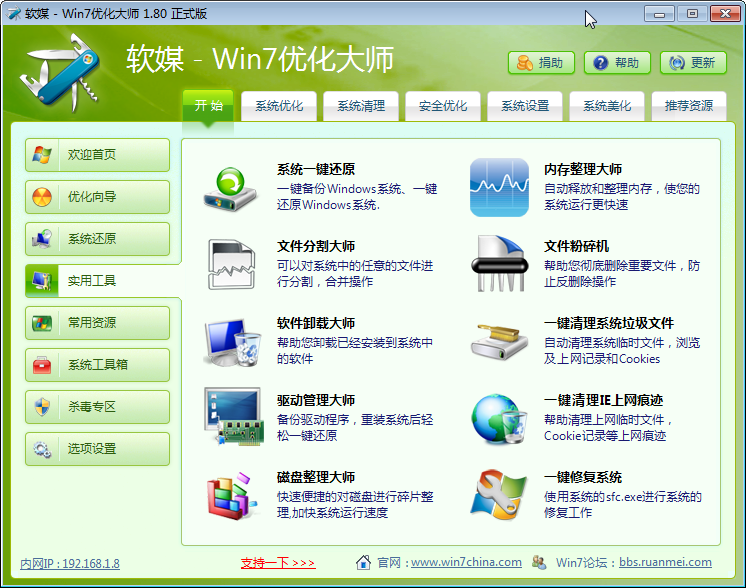Open the 系统美化 tab
This screenshot has height=588, width=746.
click(x=607, y=106)
